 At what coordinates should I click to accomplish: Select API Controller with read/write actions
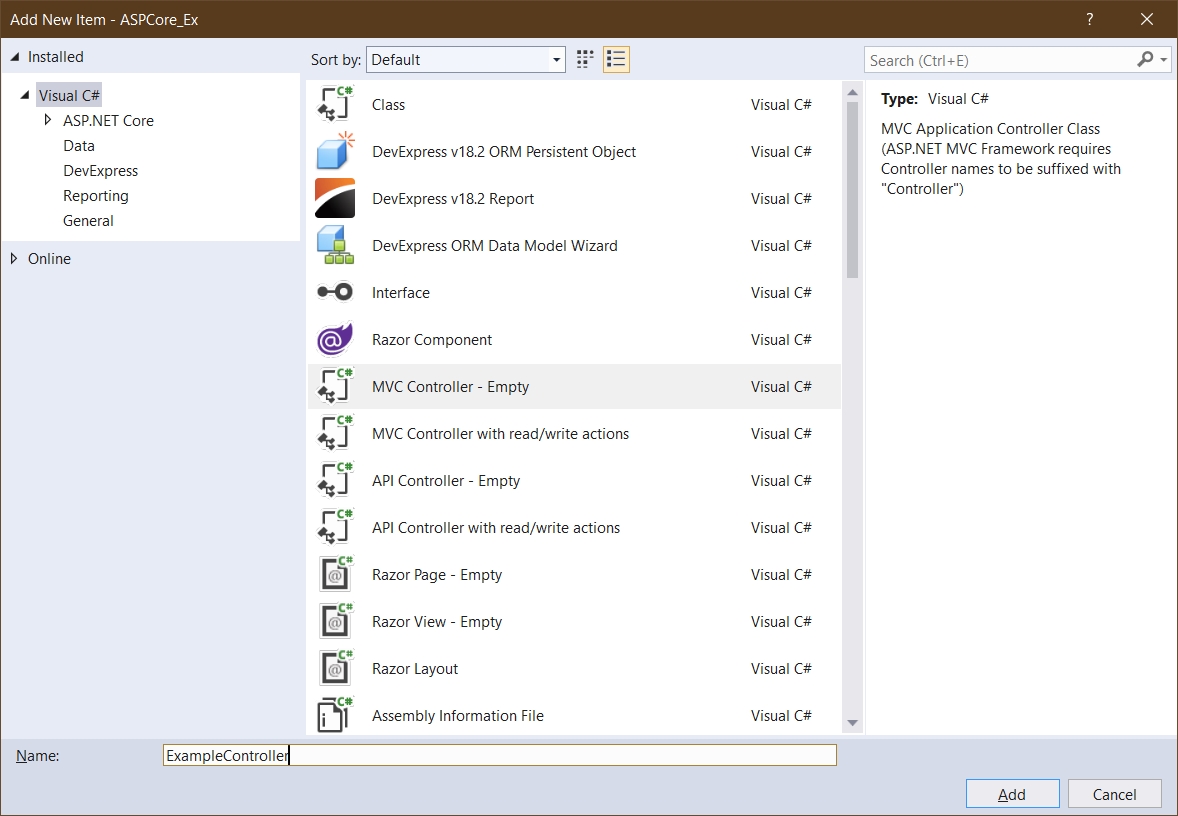[496, 527]
